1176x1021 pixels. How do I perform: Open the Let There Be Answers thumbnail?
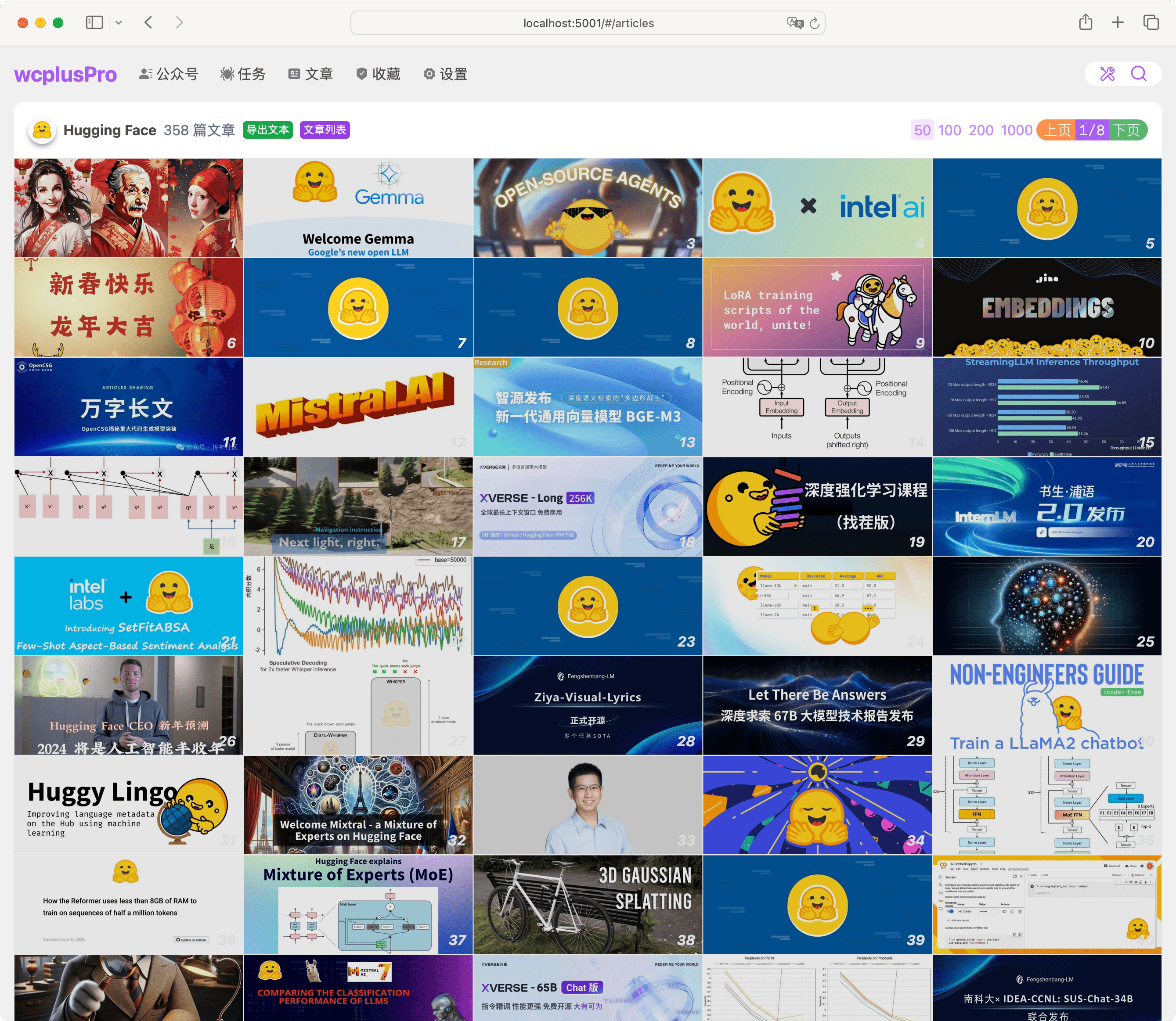(817, 705)
